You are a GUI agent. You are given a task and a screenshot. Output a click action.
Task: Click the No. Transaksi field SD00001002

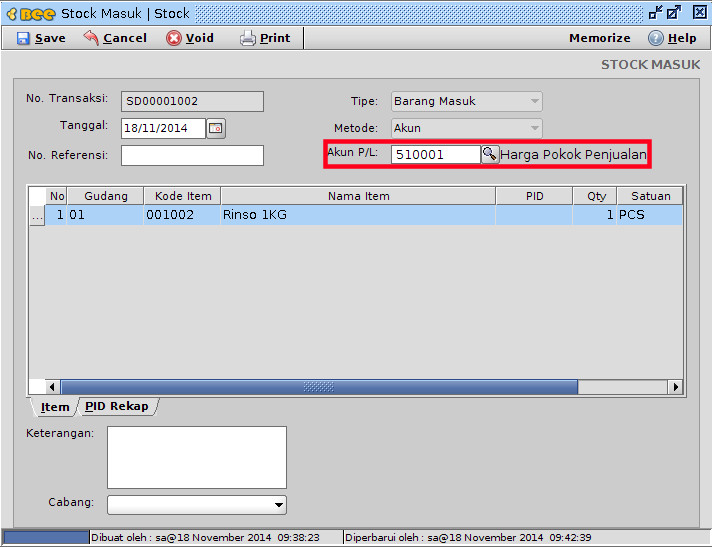click(192, 101)
